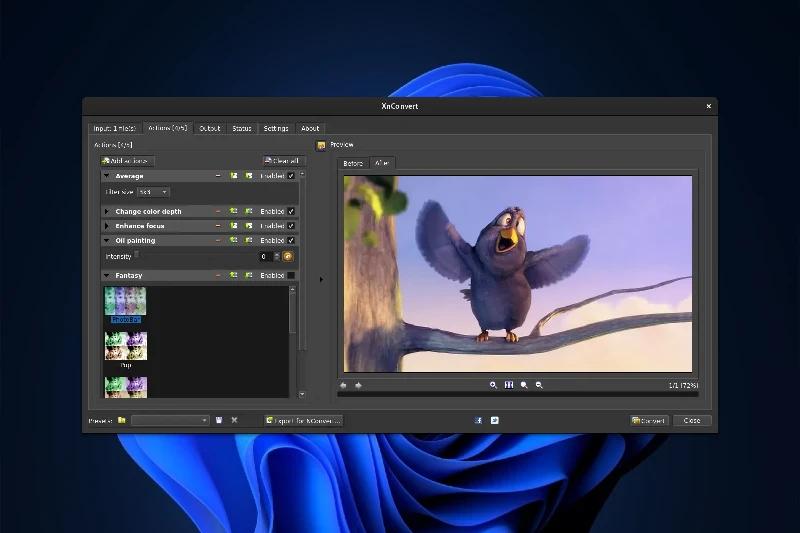The width and height of the screenshot is (800, 533).
Task: Go to the Status tab
Action: pos(242,129)
